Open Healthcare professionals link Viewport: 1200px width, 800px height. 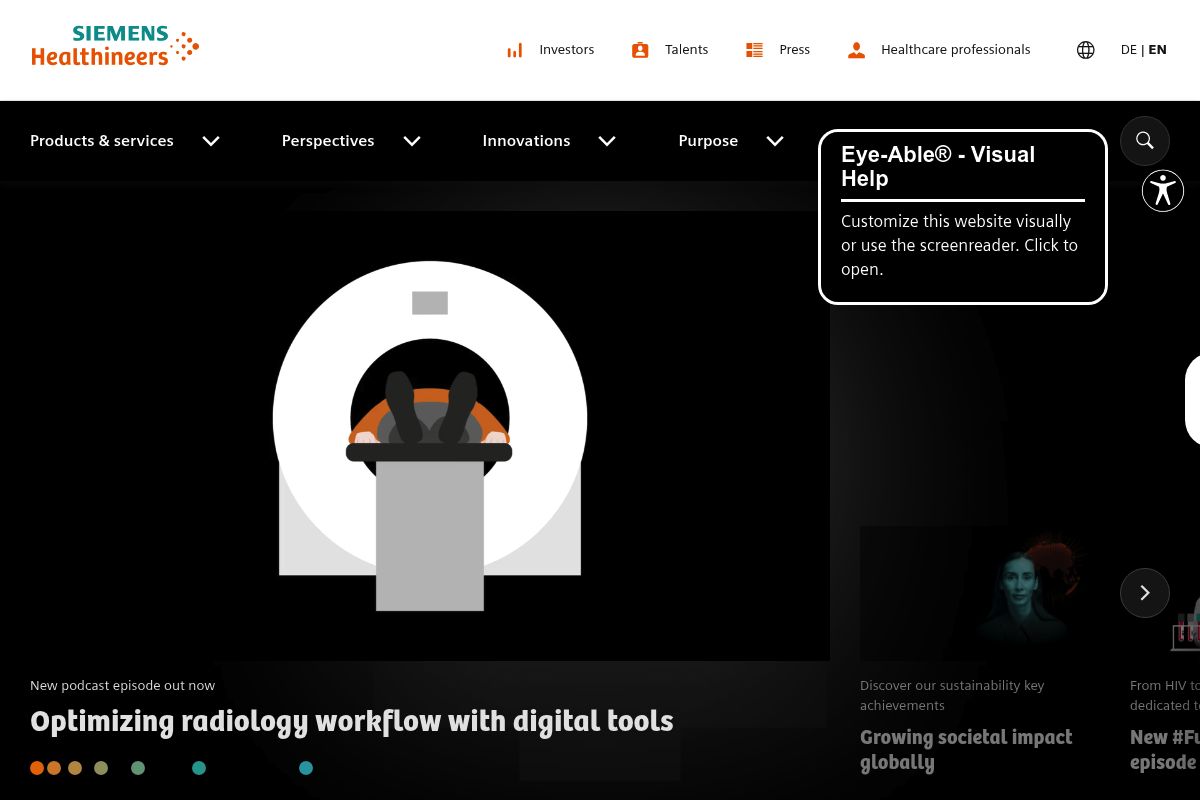[x=956, y=50]
